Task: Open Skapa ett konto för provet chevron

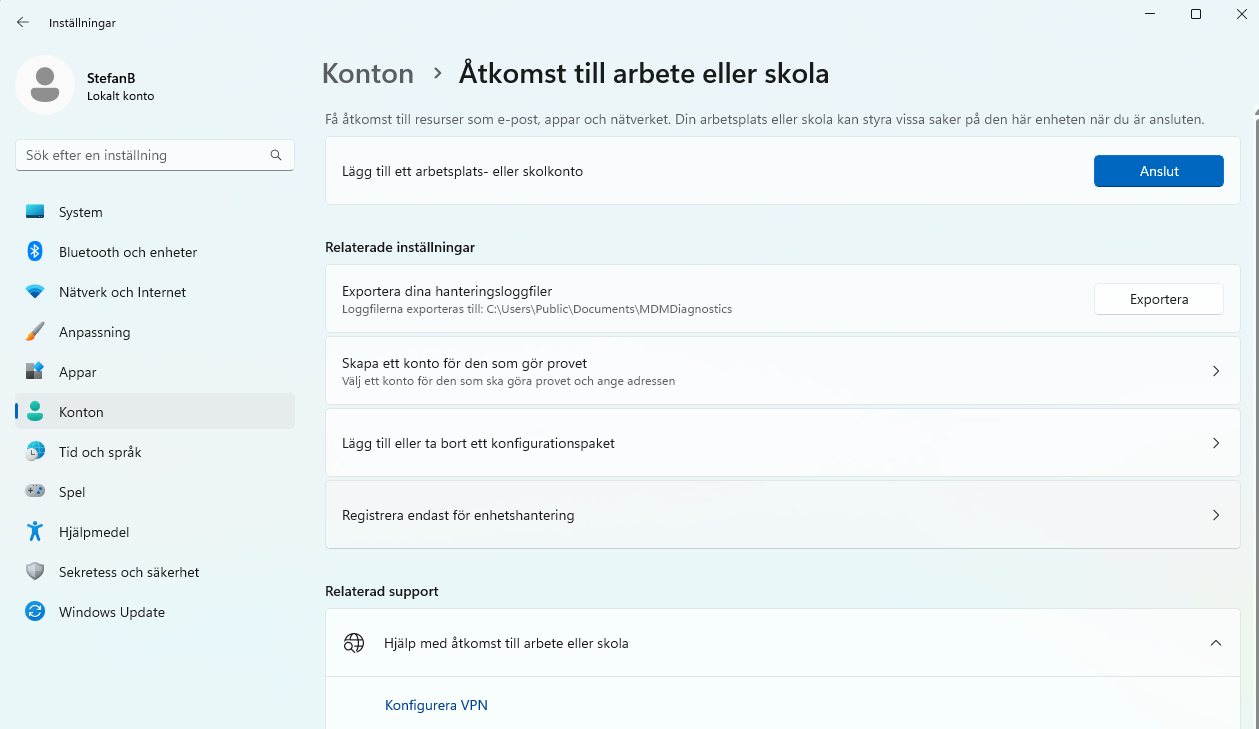Action: click(x=1216, y=371)
